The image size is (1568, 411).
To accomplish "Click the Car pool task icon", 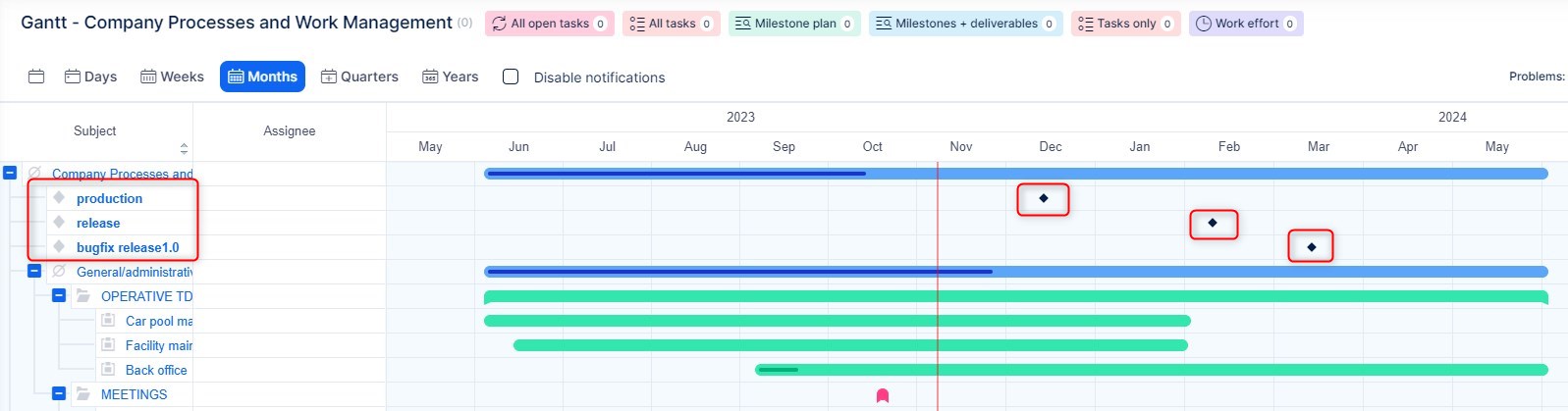I will [109, 320].
